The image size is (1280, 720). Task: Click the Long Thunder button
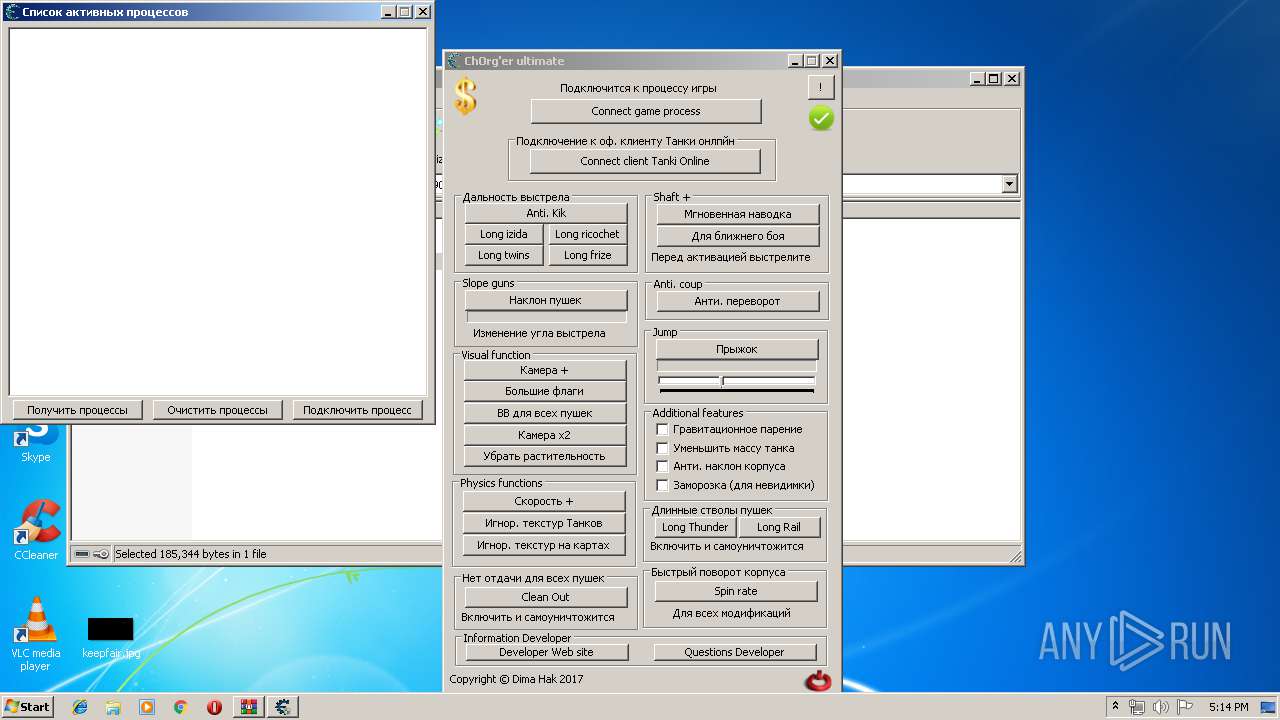pos(695,527)
